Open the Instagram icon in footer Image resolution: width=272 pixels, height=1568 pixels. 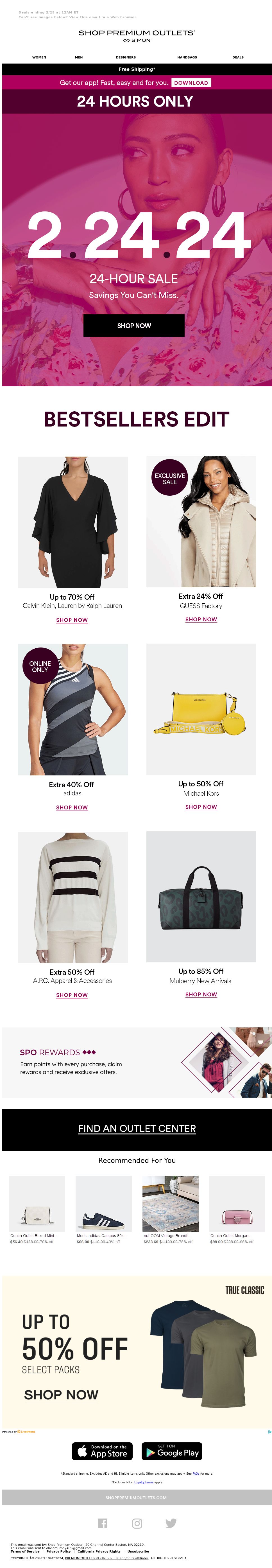click(137, 1522)
